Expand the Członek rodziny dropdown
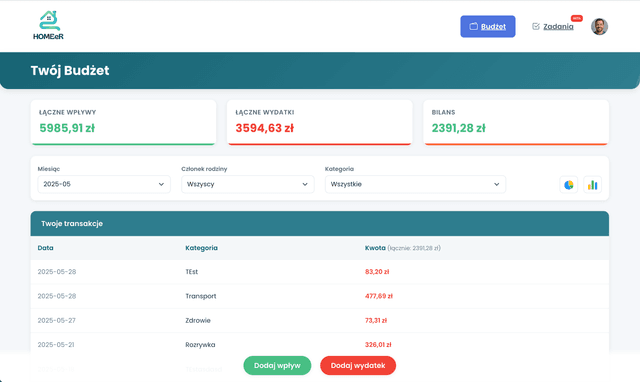The height and width of the screenshot is (382, 640). point(248,184)
